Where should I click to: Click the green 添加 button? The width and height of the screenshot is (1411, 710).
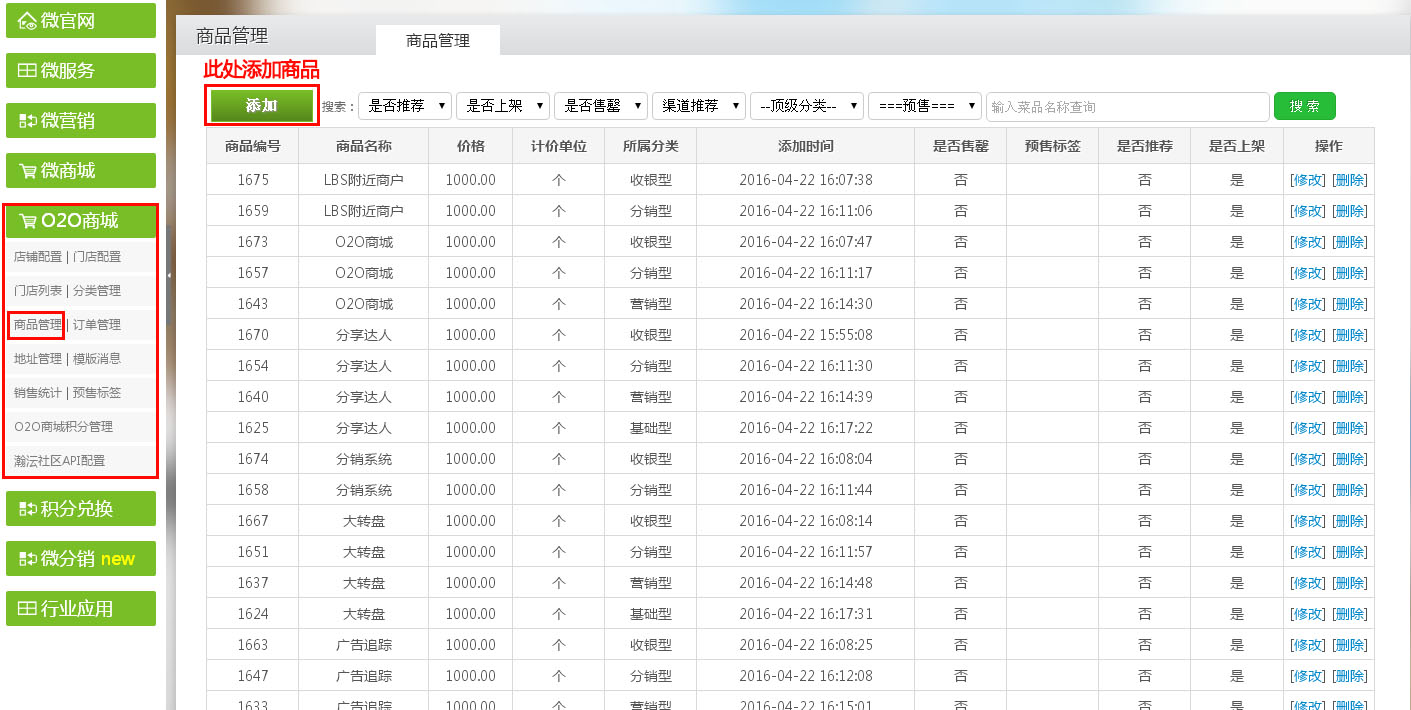[x=261, y=106]
